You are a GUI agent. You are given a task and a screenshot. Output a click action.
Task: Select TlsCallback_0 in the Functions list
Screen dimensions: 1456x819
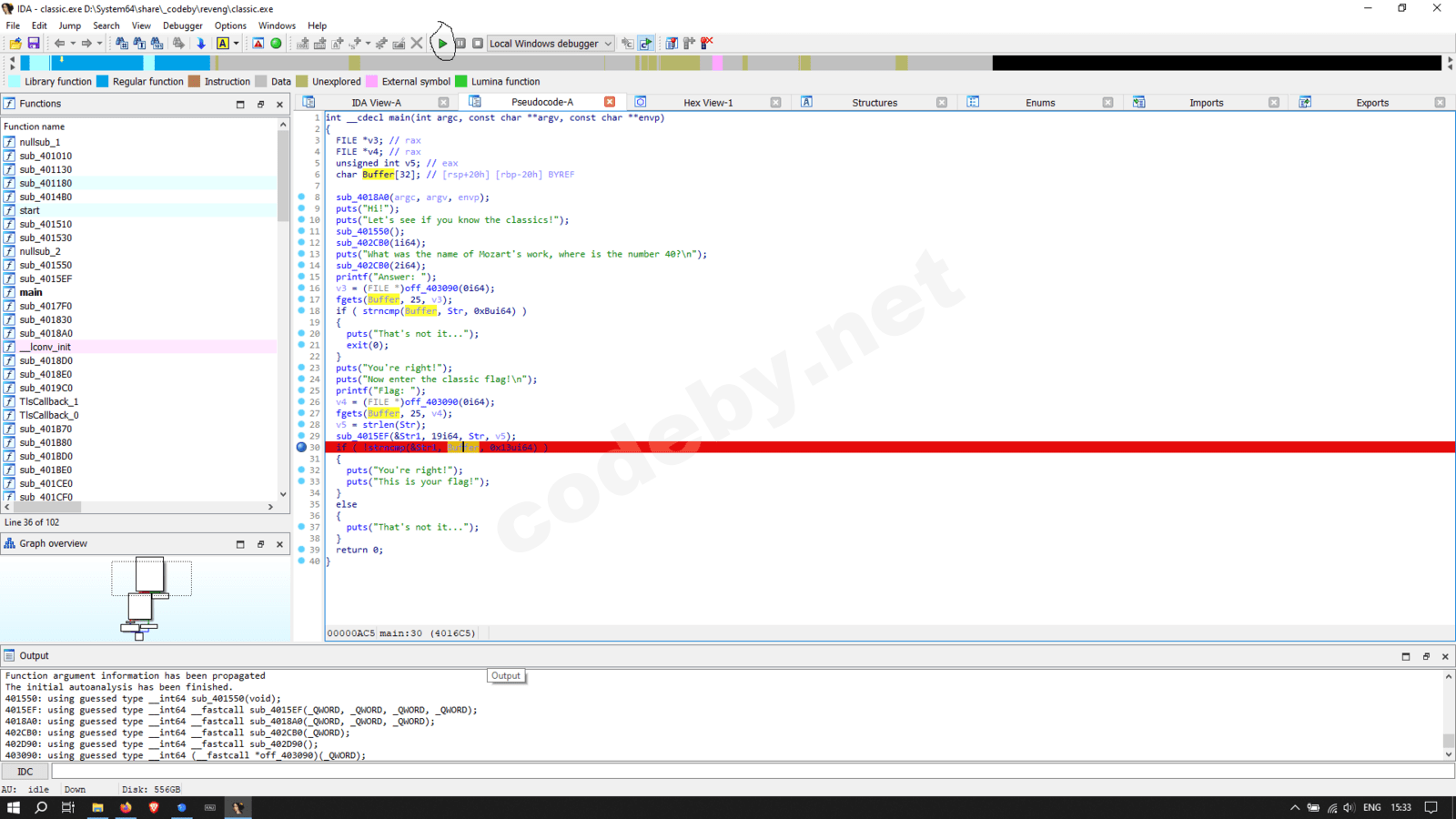[49, 415]
